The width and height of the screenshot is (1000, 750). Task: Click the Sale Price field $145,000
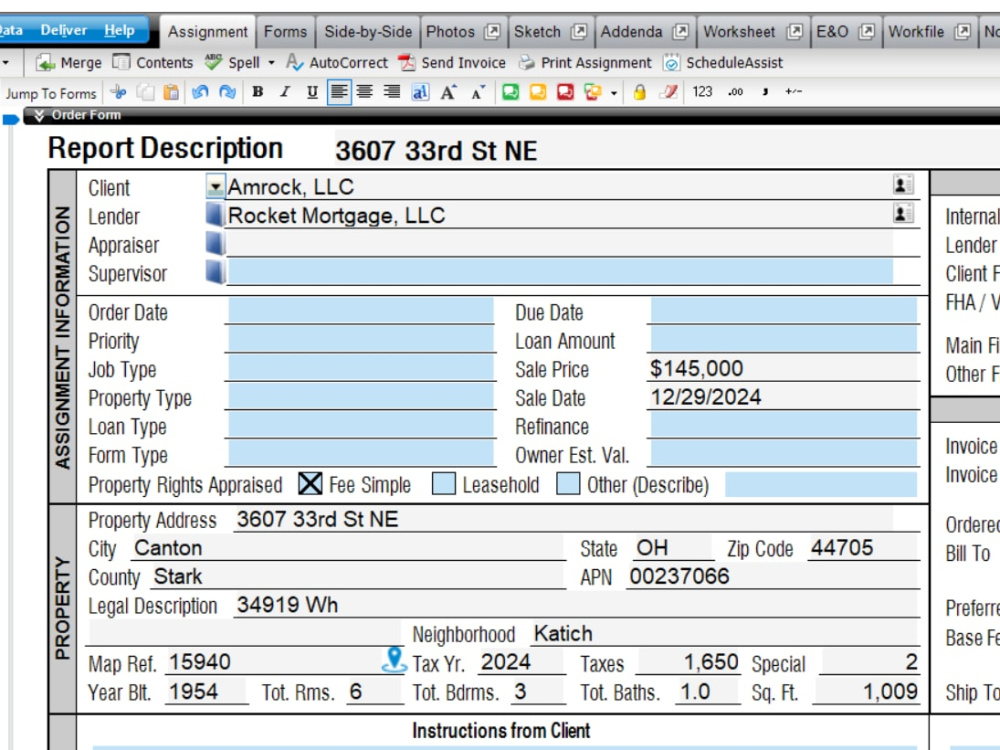pyautogui.click(x=783, y=368)
